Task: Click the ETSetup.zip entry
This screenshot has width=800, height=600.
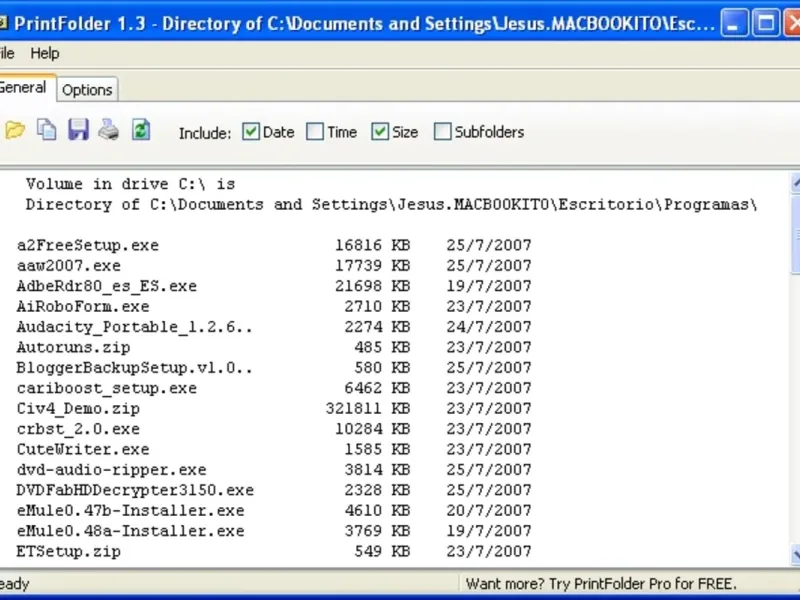Action: point(69,552)
